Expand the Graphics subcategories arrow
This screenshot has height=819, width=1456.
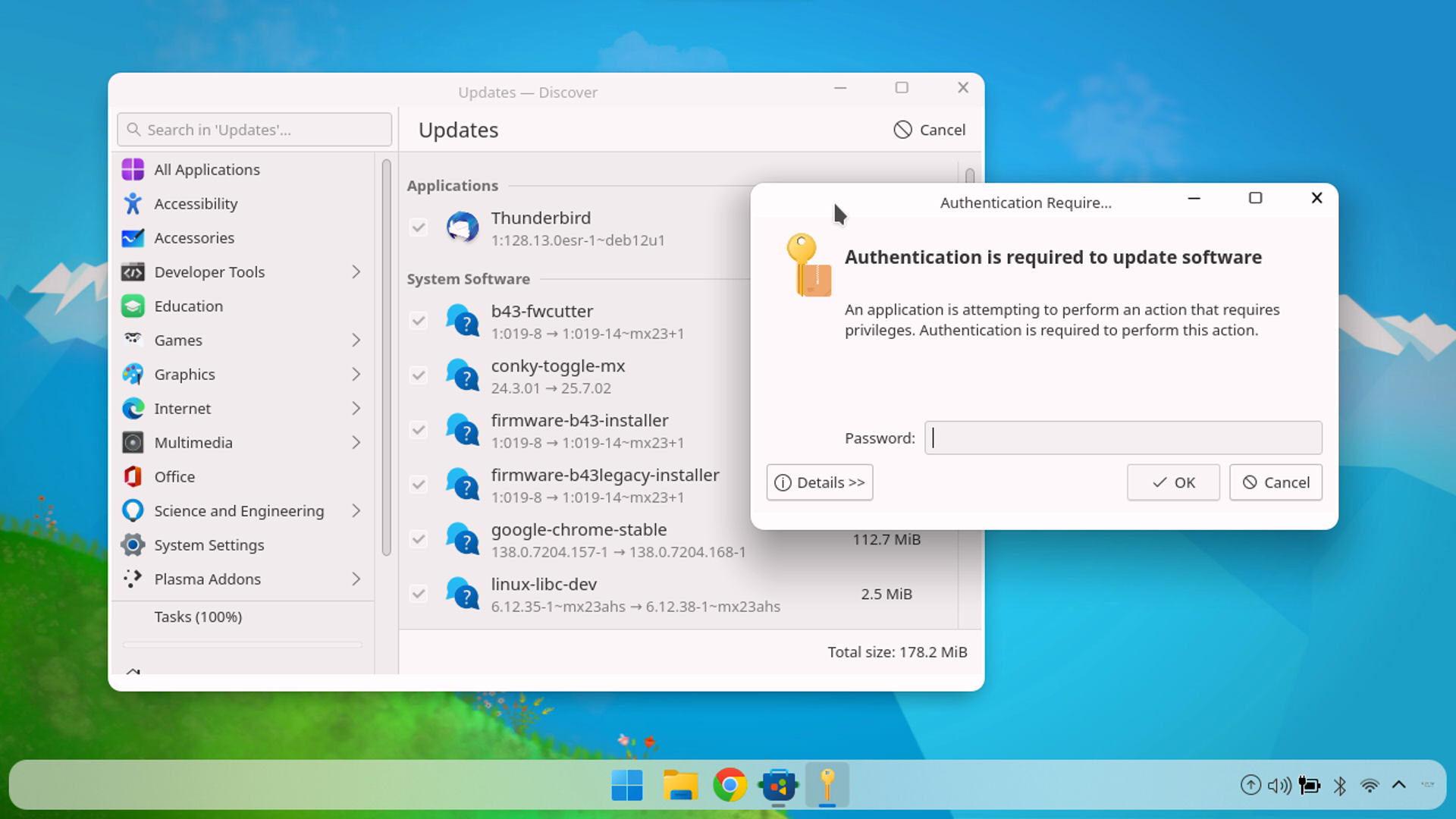coord(356,374)
